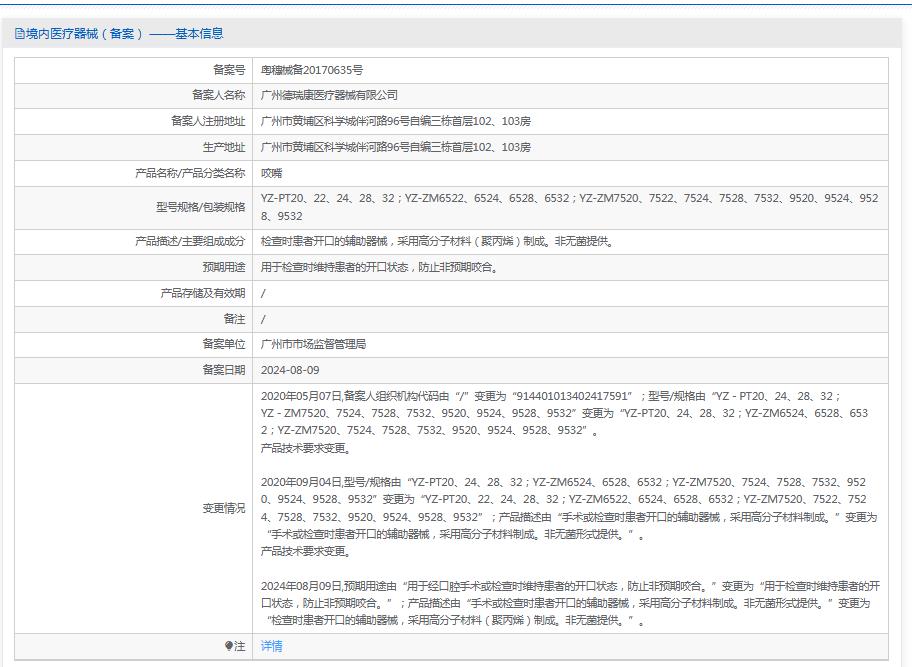Click the document icon beside the section title

19,34
